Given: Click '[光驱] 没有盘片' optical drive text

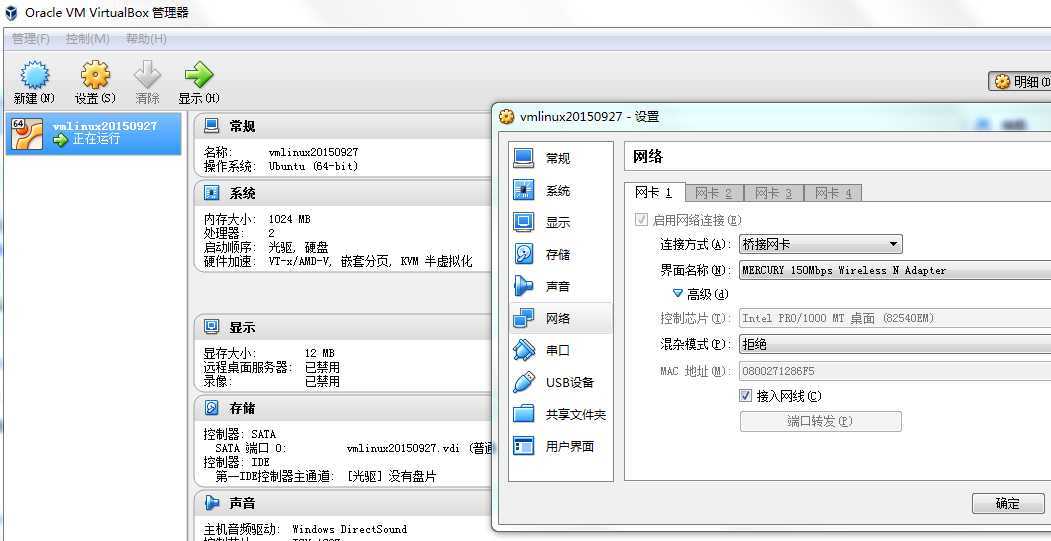Looking at the screenshot, I should (391, 476).
